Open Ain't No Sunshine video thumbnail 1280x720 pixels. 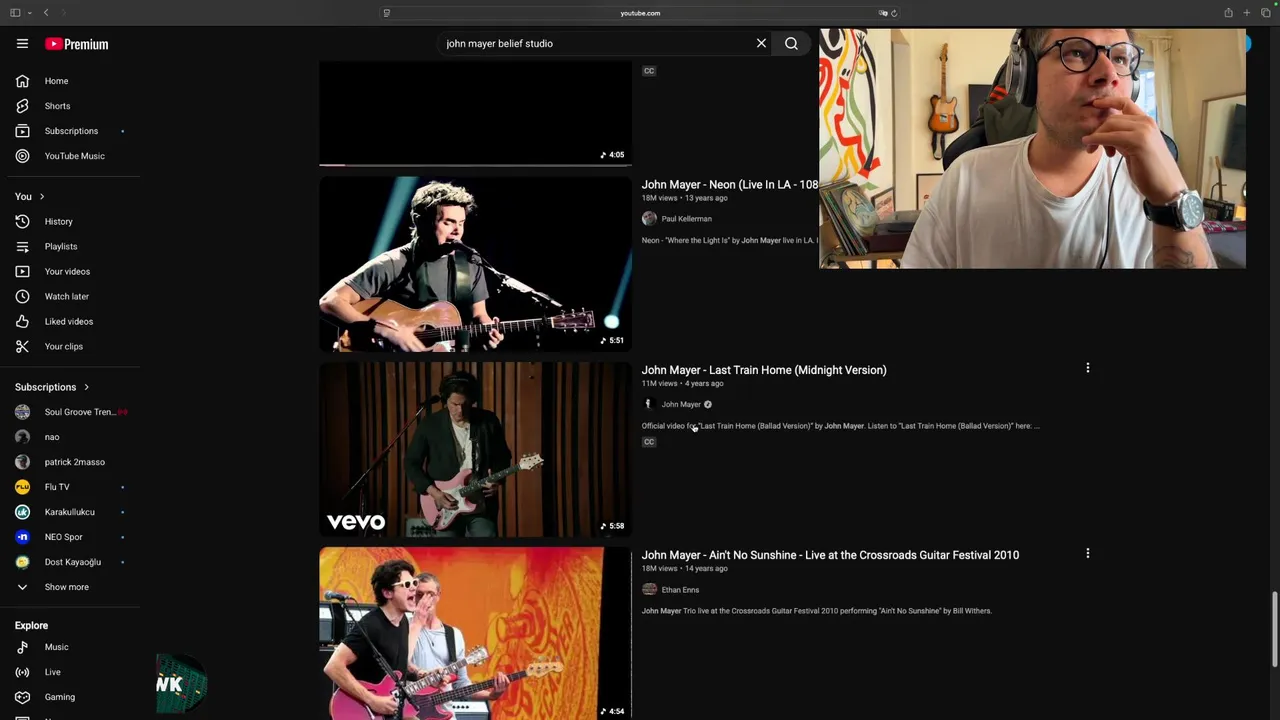click(x=475, y=633)
